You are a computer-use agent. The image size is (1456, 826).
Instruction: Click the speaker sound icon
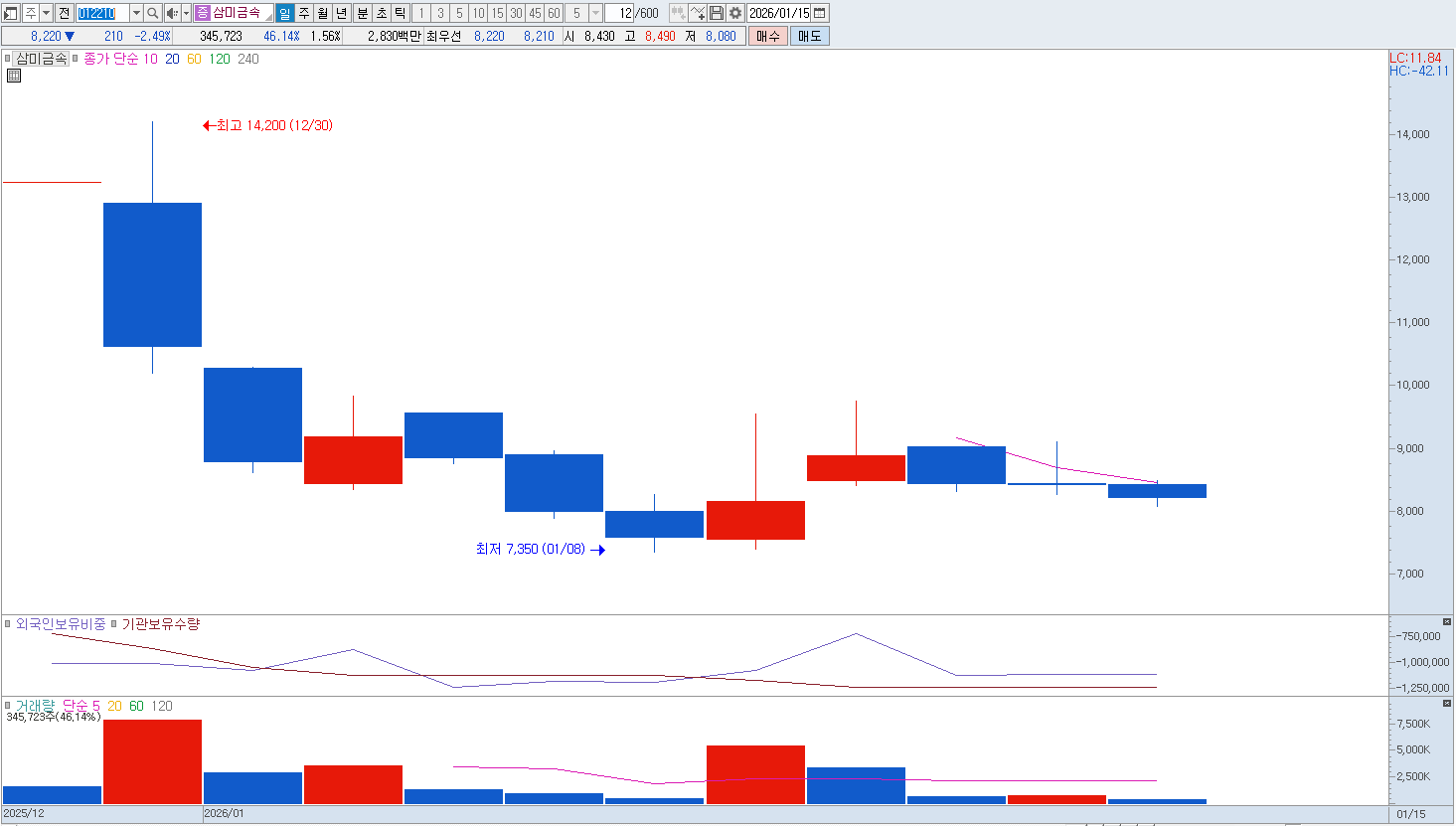pos(172,13)
